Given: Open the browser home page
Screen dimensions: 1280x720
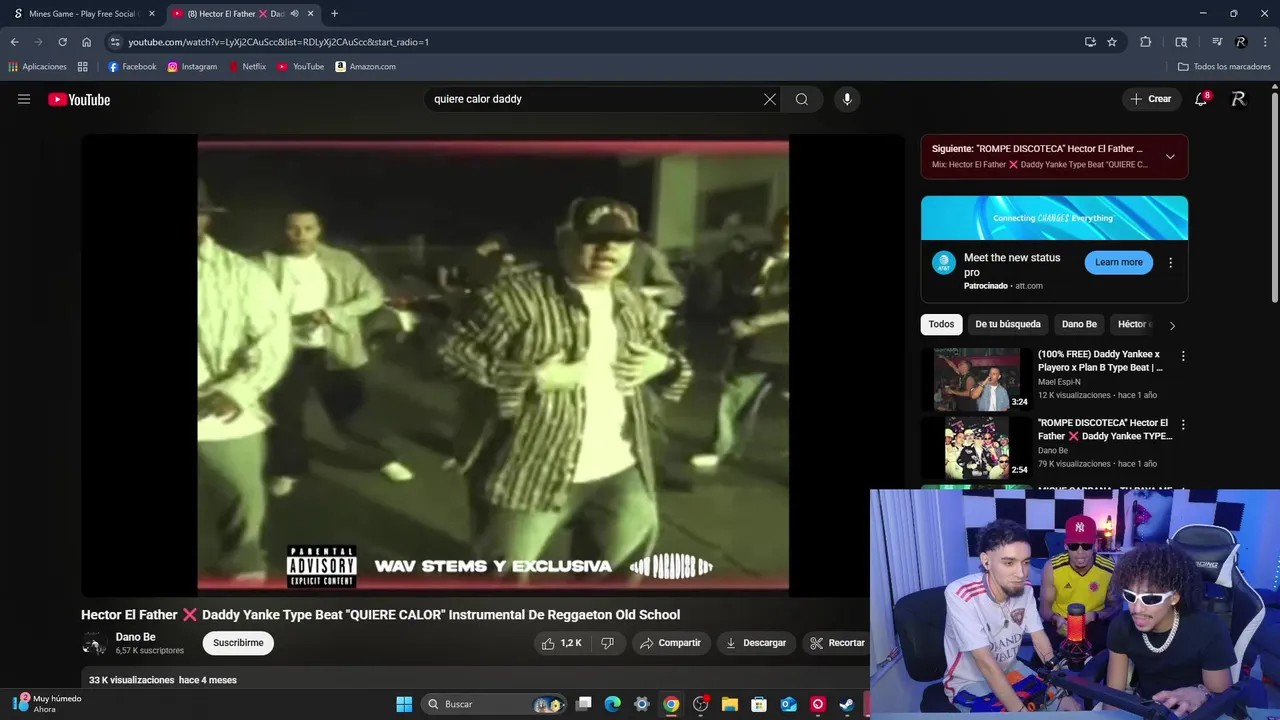Looking at the screenshot, I should click(86, 42).
